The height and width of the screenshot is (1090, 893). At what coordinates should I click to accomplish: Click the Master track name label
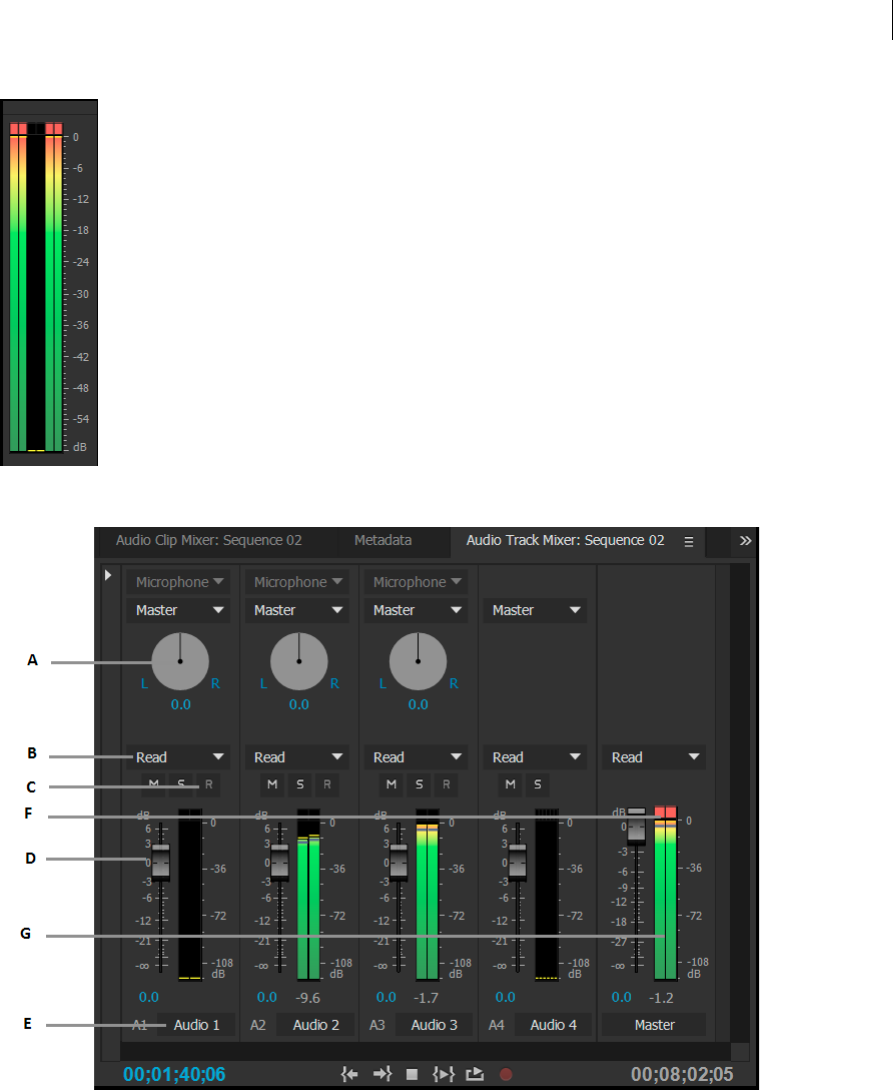(654, 1025)
